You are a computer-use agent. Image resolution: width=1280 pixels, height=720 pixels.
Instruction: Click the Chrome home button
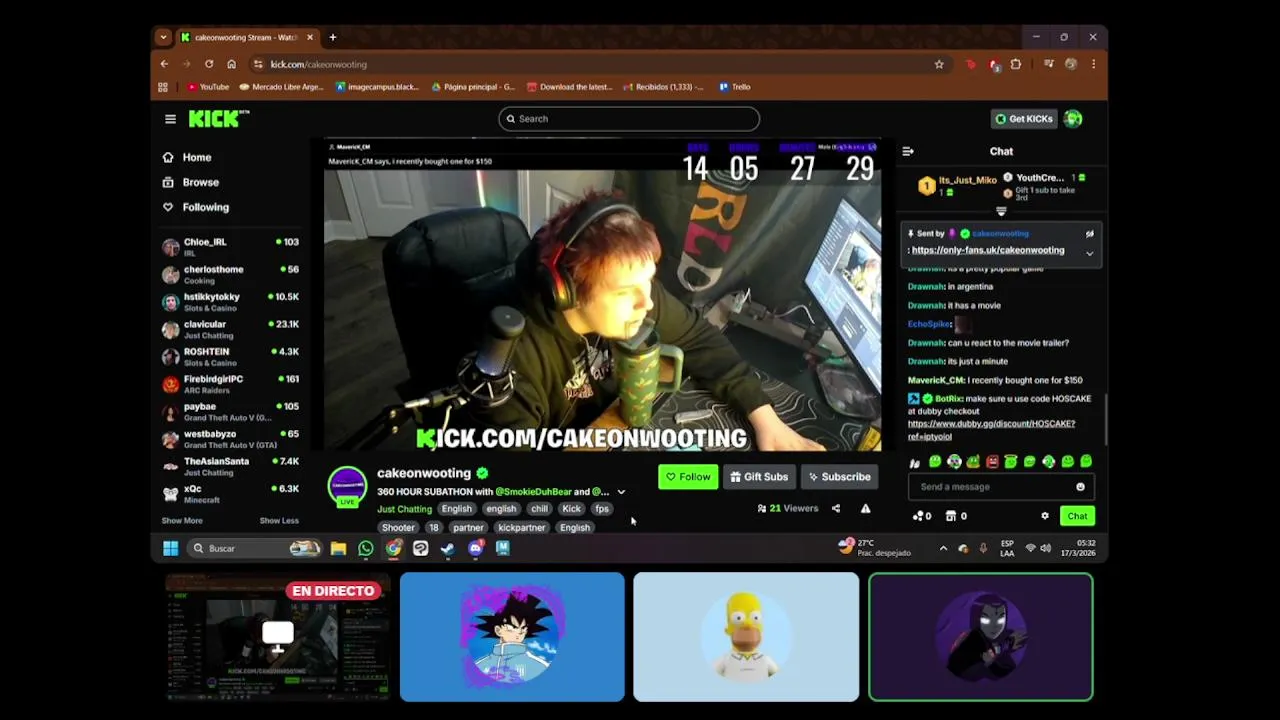point(231,64)
